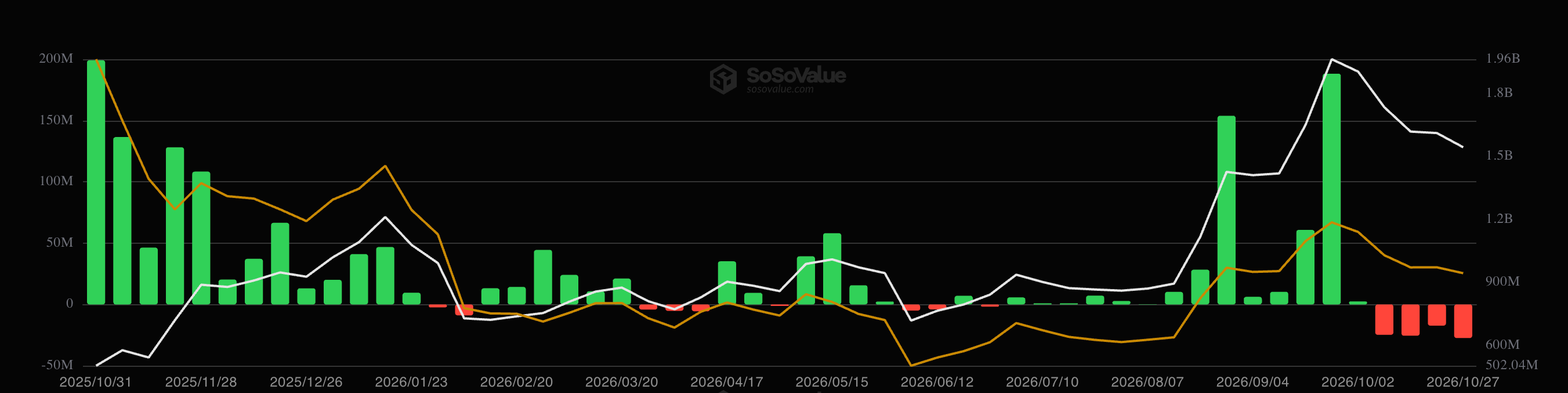Select the 2025/10/31 date label
The height and width of the screenshot is (393, 1568).
[x=96, y=382]
